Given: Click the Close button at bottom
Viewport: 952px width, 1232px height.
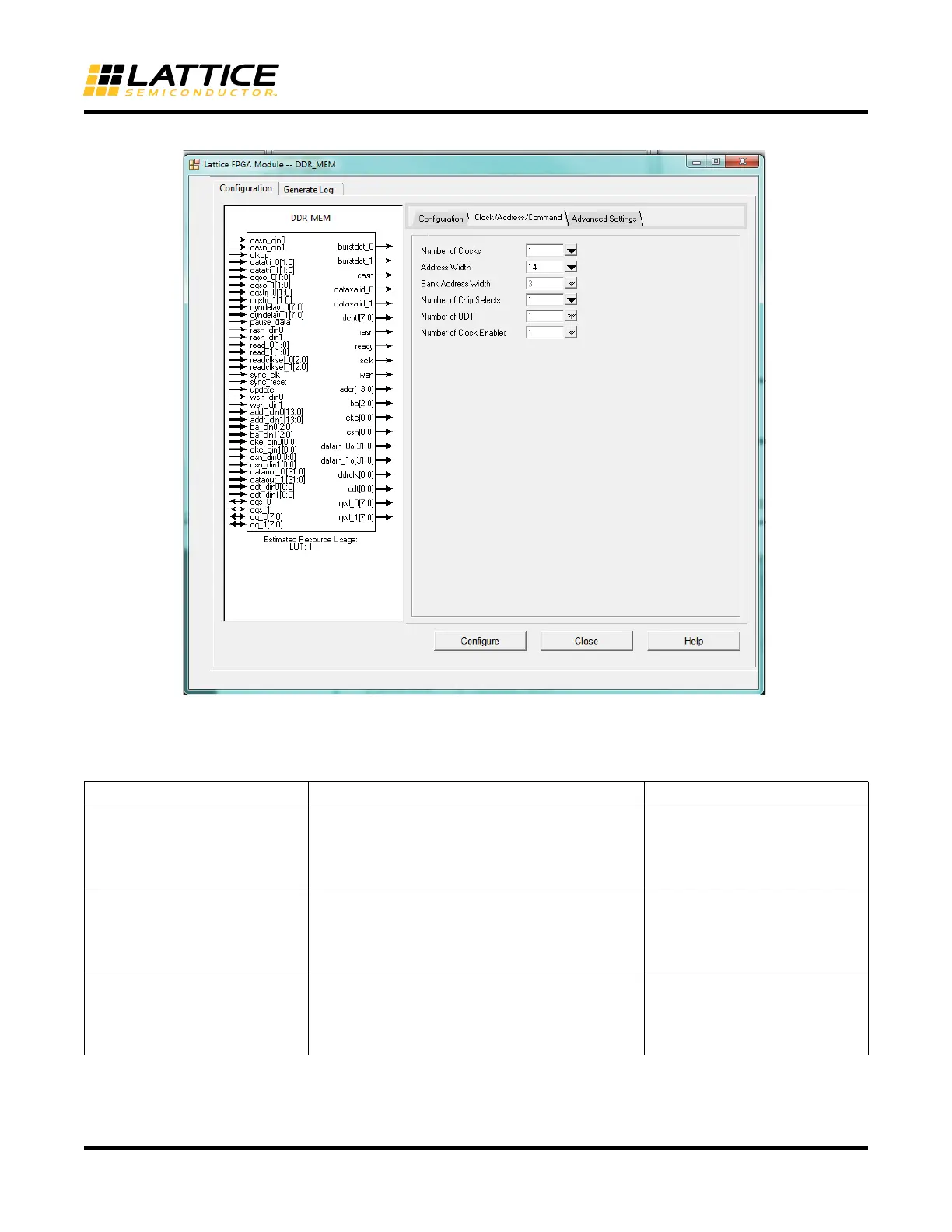Looking at the screenshot, I should pos(586,641).
